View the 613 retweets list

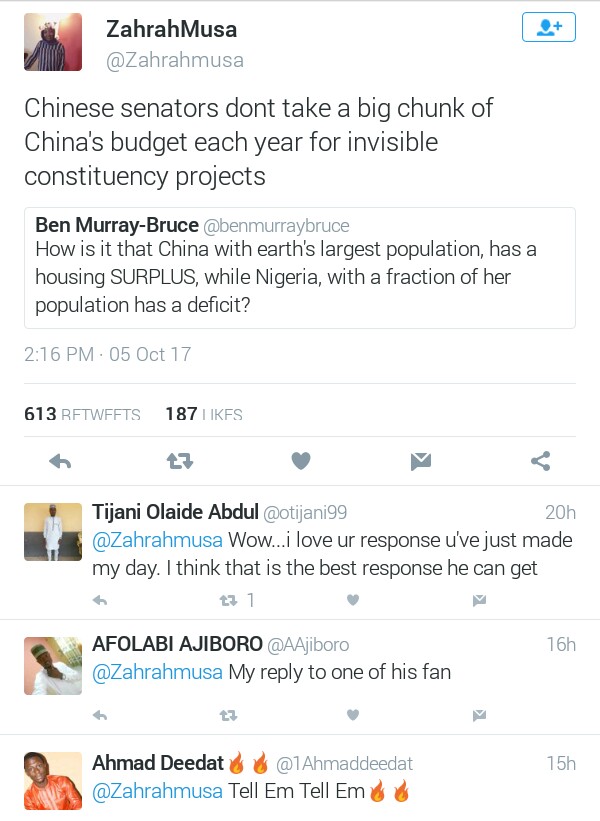pos(82,414)
